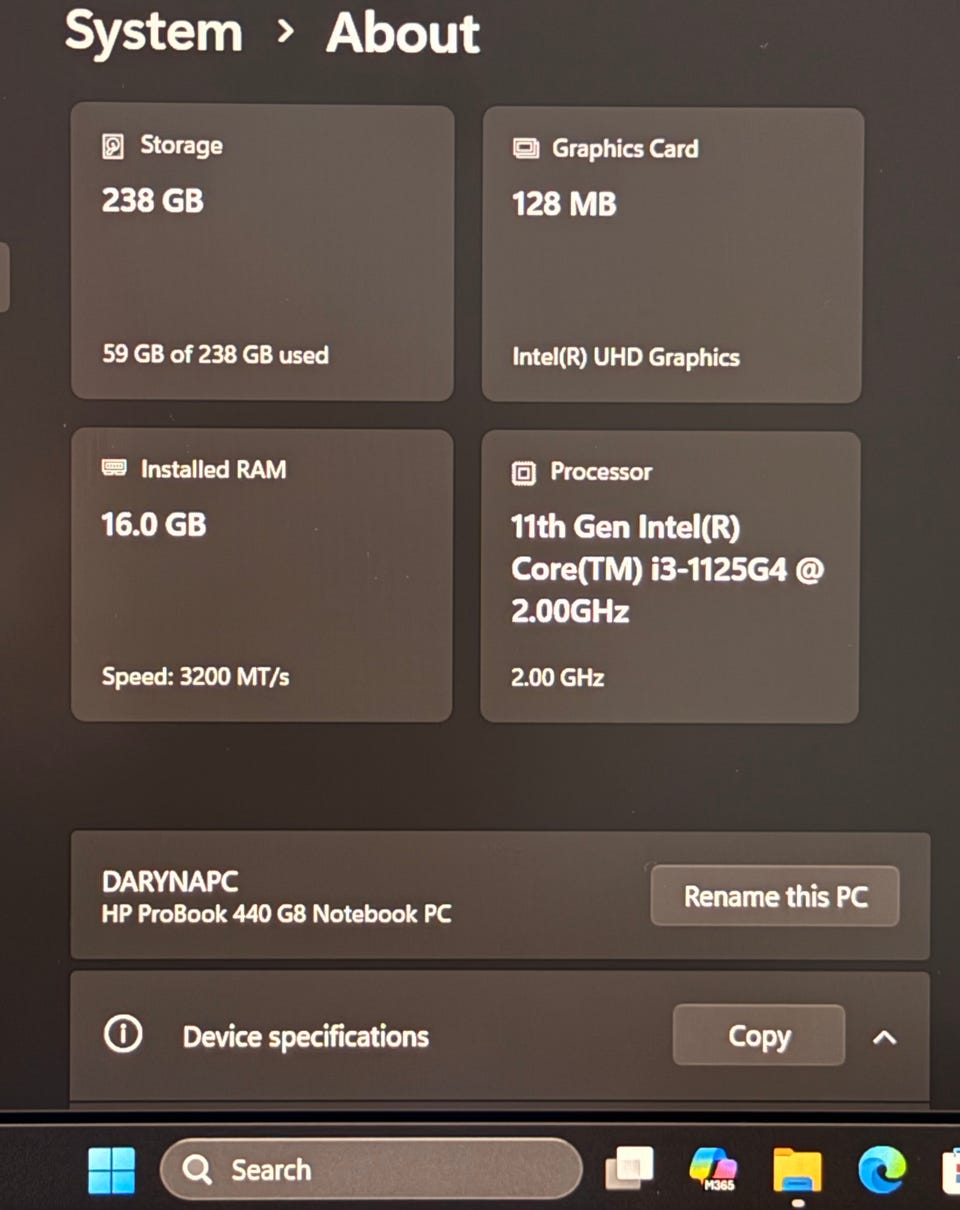Click the 128 MB graphics memory value
Image resolution: width=960 pixels, height=1210 pixels.
[x=564, y=205]
